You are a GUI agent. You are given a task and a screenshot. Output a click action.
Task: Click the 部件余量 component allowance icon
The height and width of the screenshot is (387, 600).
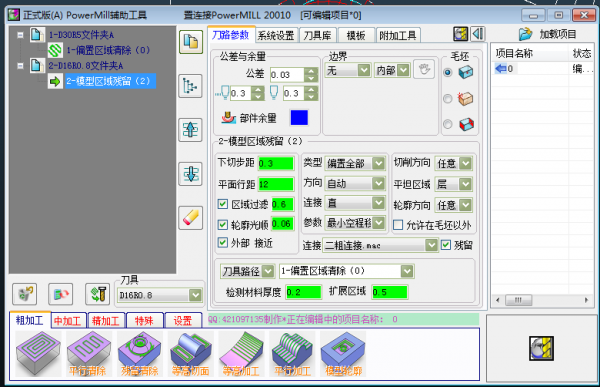click(229, 118)
